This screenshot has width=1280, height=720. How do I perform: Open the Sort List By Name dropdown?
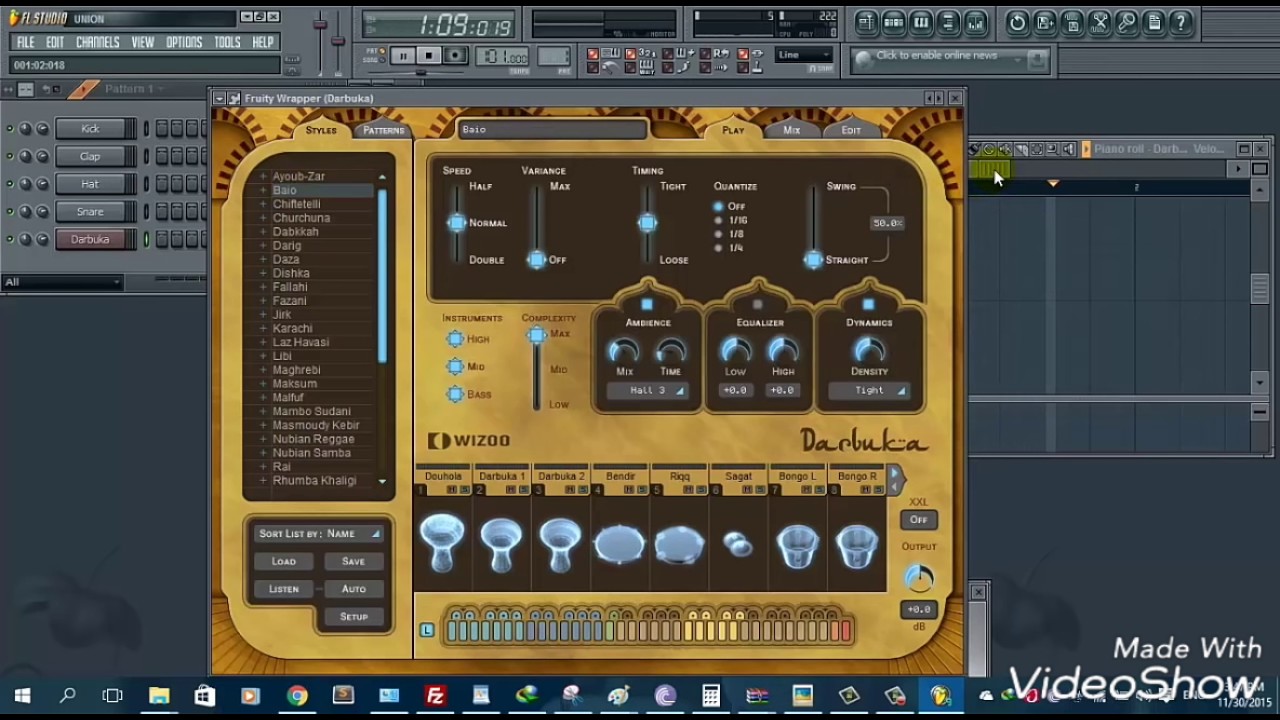[318, 534]
